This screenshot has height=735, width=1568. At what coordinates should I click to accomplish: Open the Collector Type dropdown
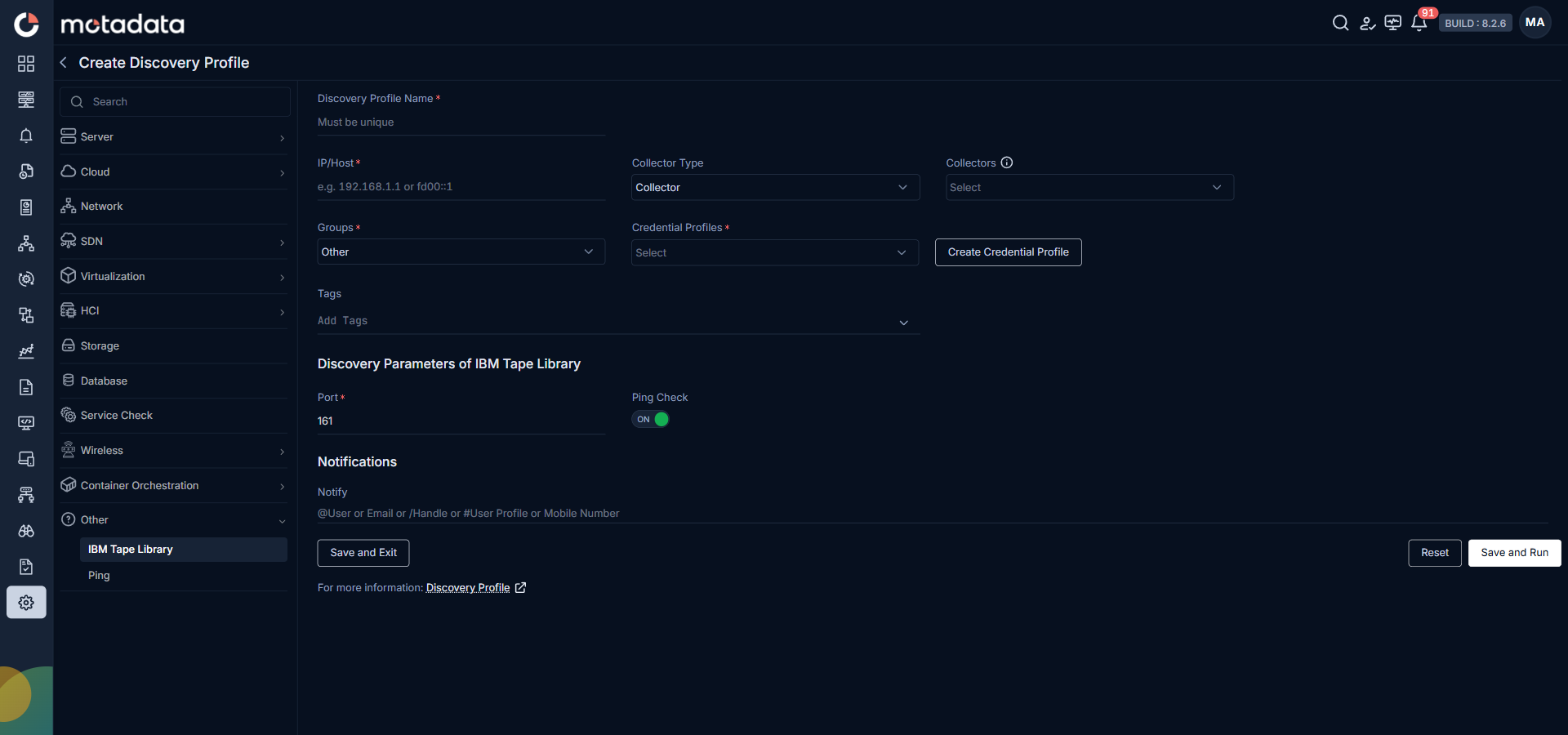point(775,187)
